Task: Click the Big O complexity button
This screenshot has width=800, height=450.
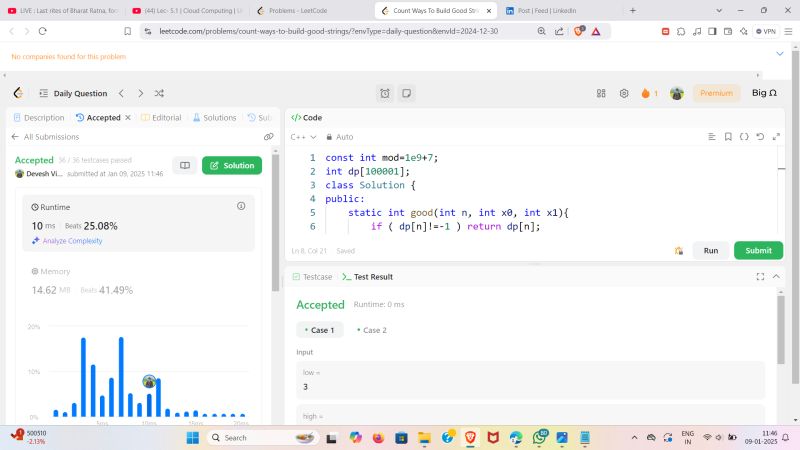Action: 764,93
